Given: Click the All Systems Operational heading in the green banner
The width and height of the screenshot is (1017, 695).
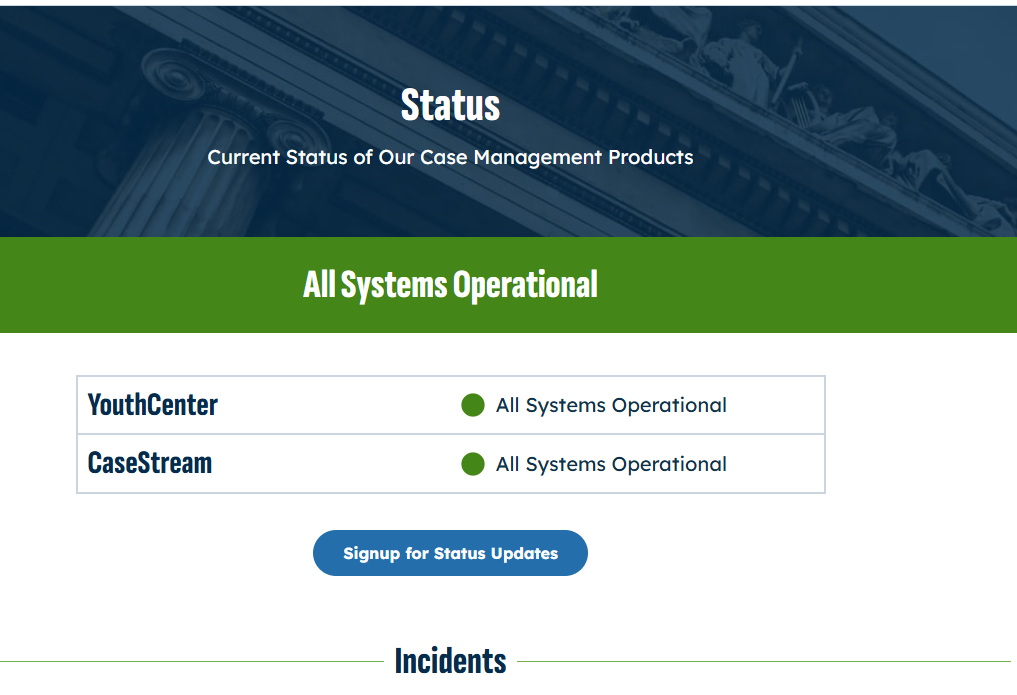Looking at the screenshot, I should 450,285.
